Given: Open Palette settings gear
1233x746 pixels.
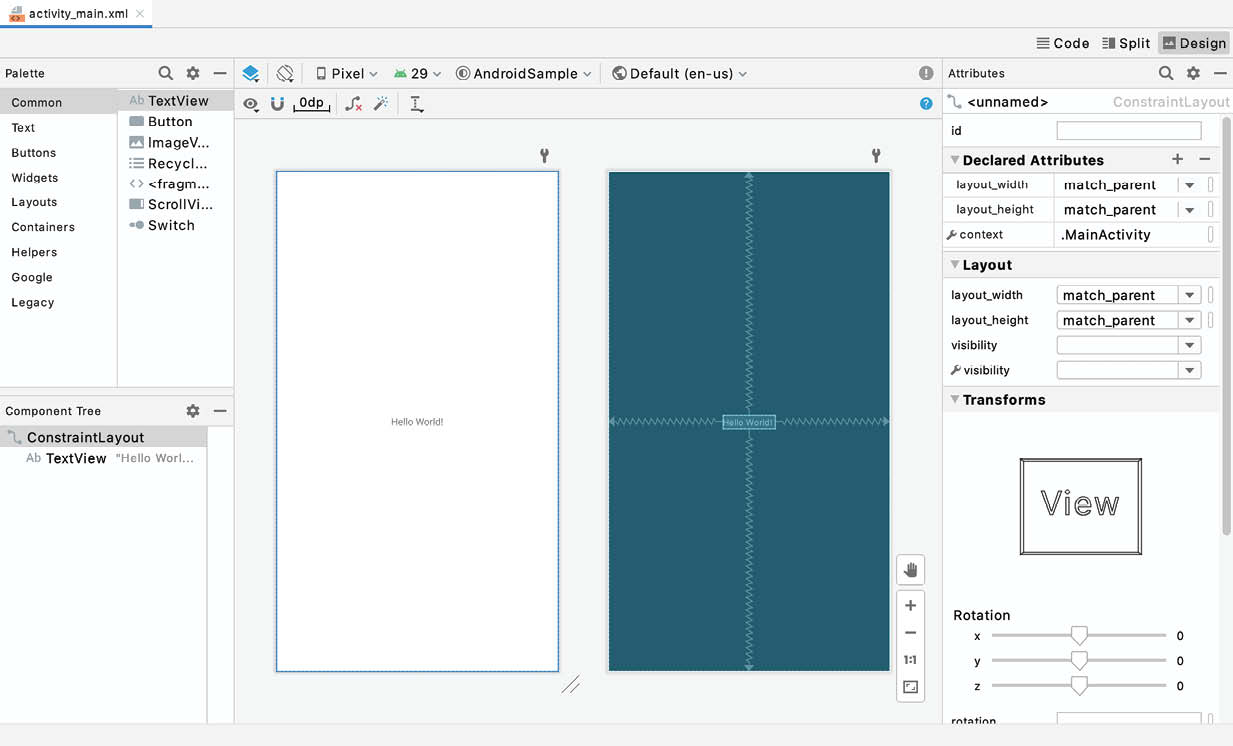Looking at the screenshot, I should click(193, 73).
